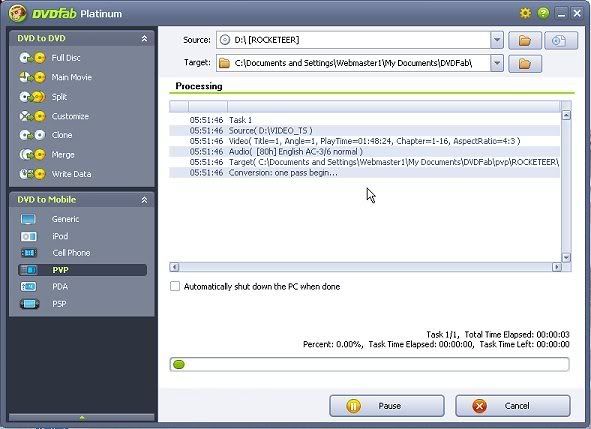Open the Customize mode icon
The height and width of the screenshot is (429, 591).
tap(32, 116)
